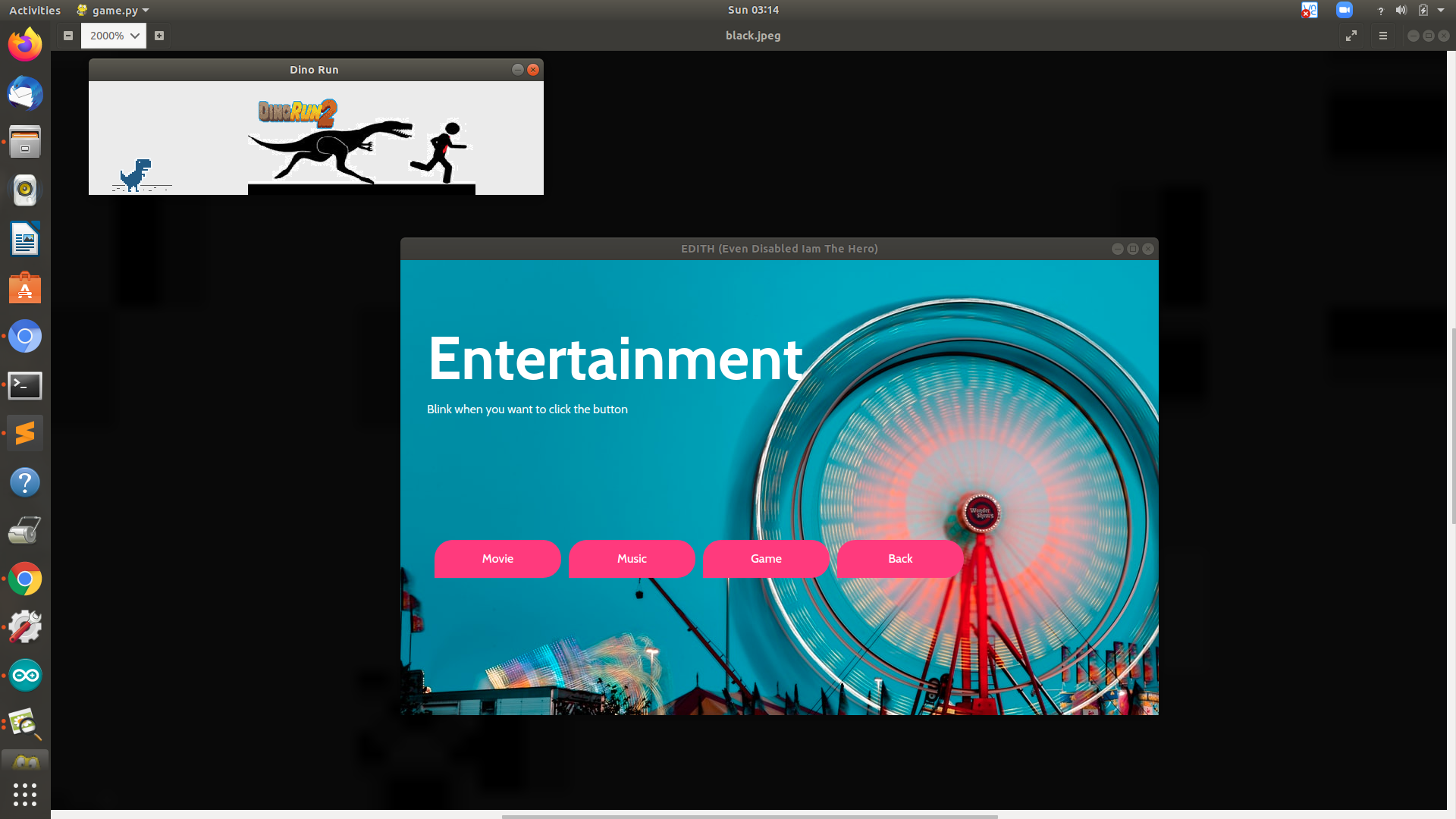Open the Arduino IDE dock icon
The image size is (1456, 819).
click(x=25, y=675)
